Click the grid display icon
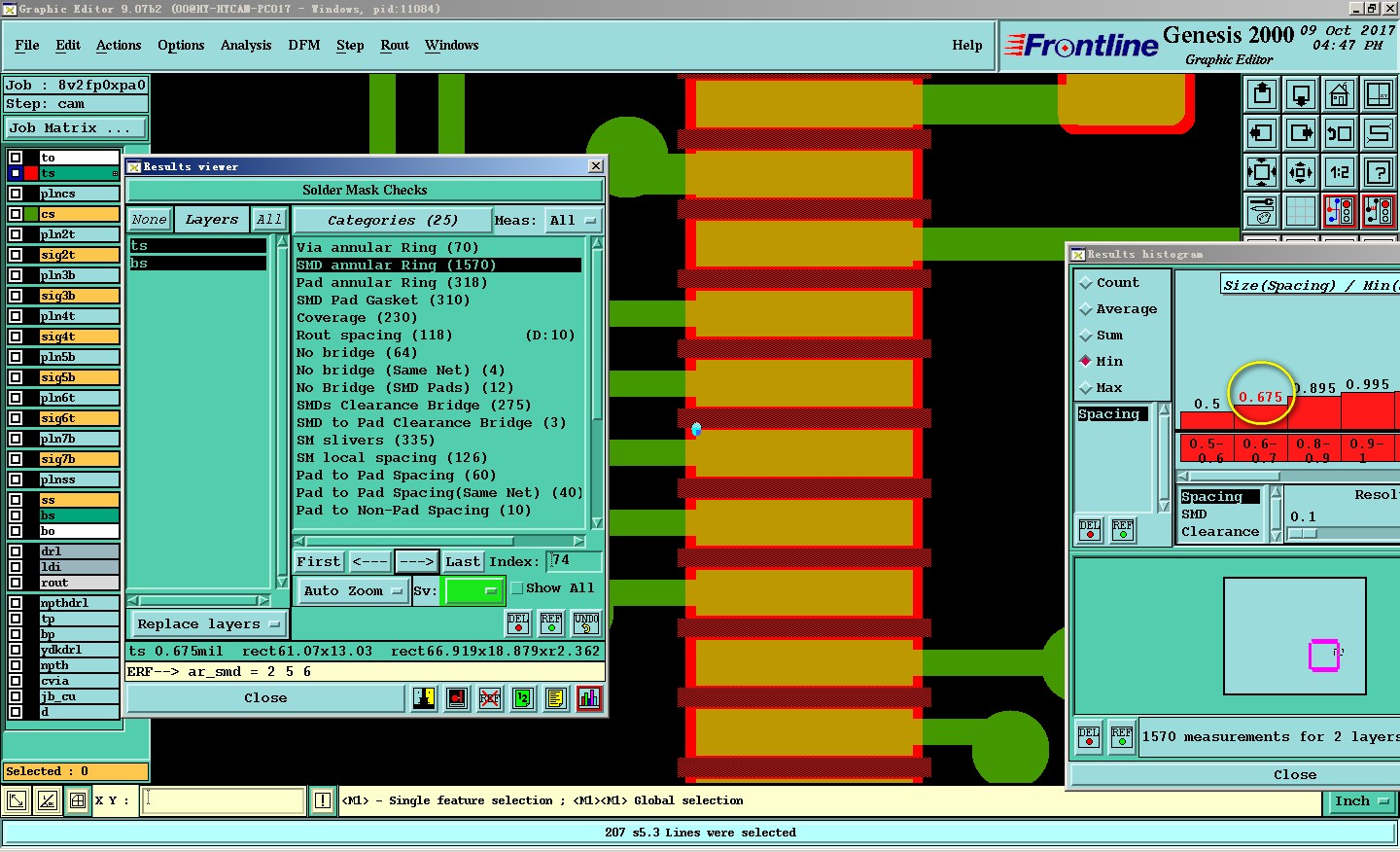This screenshot has height=852, width=1400. tap(1300, 211)
